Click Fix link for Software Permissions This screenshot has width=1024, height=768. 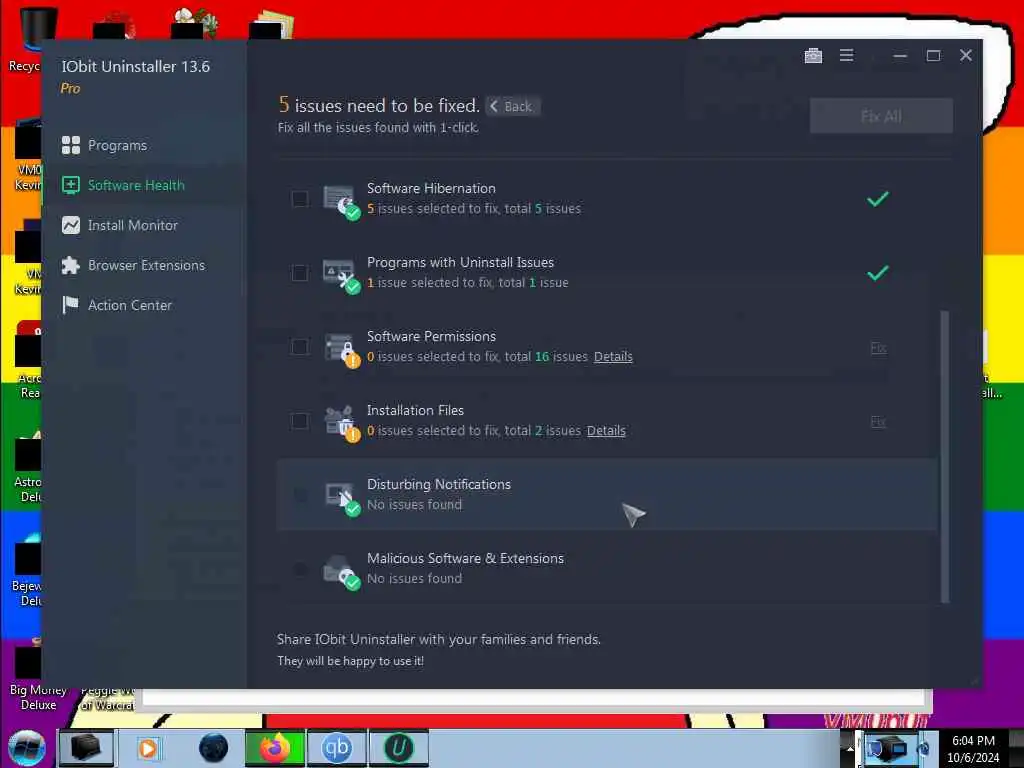[x=878, y=347]
